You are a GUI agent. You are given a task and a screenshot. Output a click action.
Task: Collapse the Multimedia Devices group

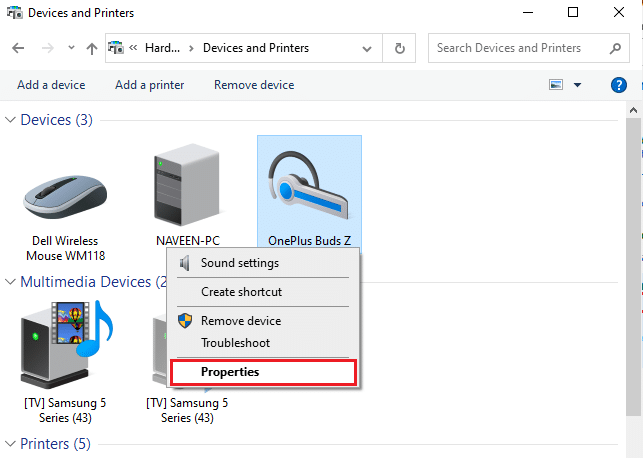point(11,282)
